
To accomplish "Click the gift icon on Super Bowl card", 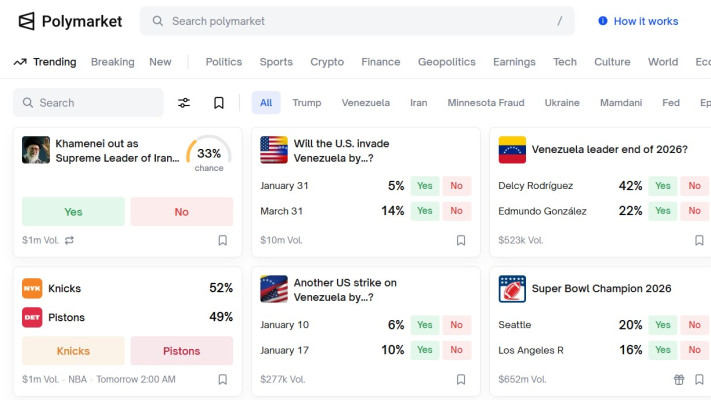I will point(679,379).
